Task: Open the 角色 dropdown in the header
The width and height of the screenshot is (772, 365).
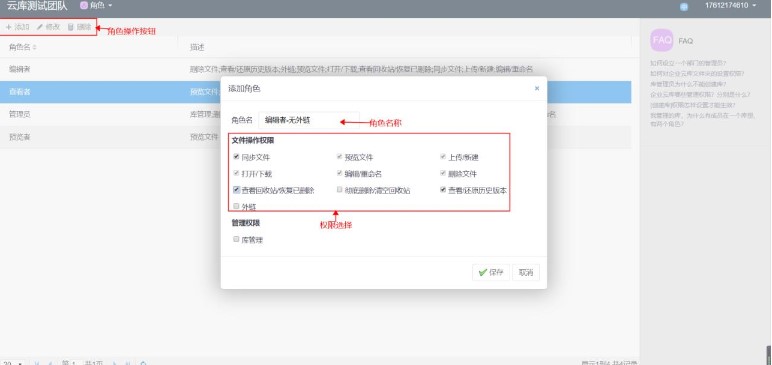Action: point(96,5)
